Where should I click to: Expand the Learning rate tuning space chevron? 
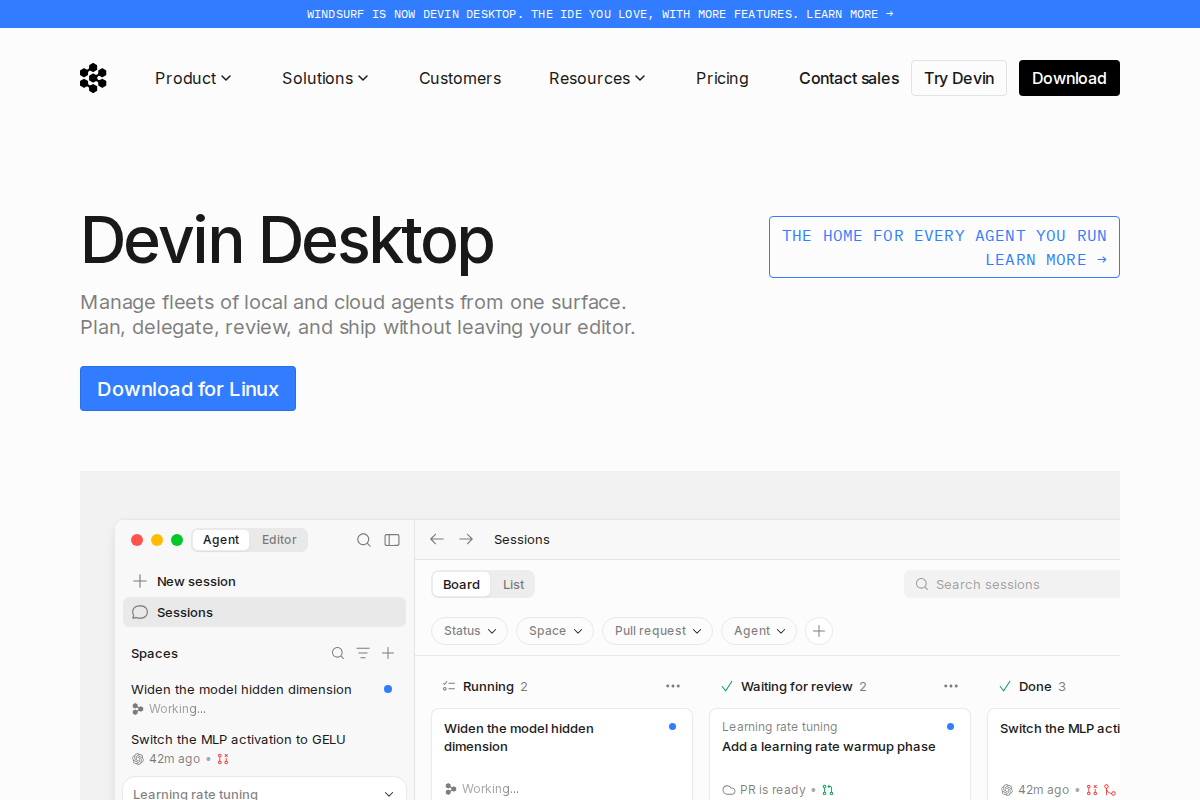389,794
